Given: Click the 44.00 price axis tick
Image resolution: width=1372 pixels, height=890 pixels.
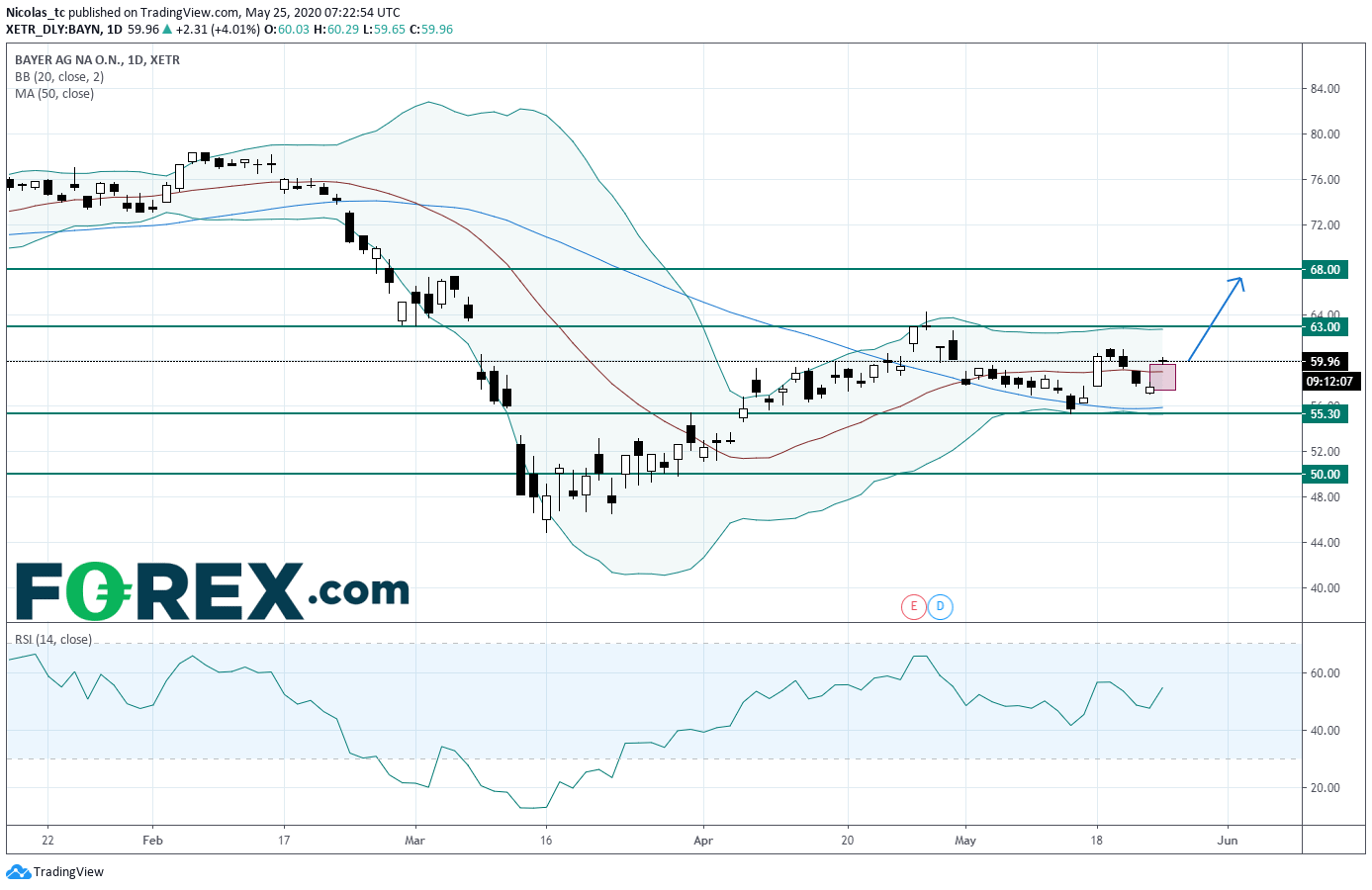Looking at the screenshot, I should [x=1325, y=543].
